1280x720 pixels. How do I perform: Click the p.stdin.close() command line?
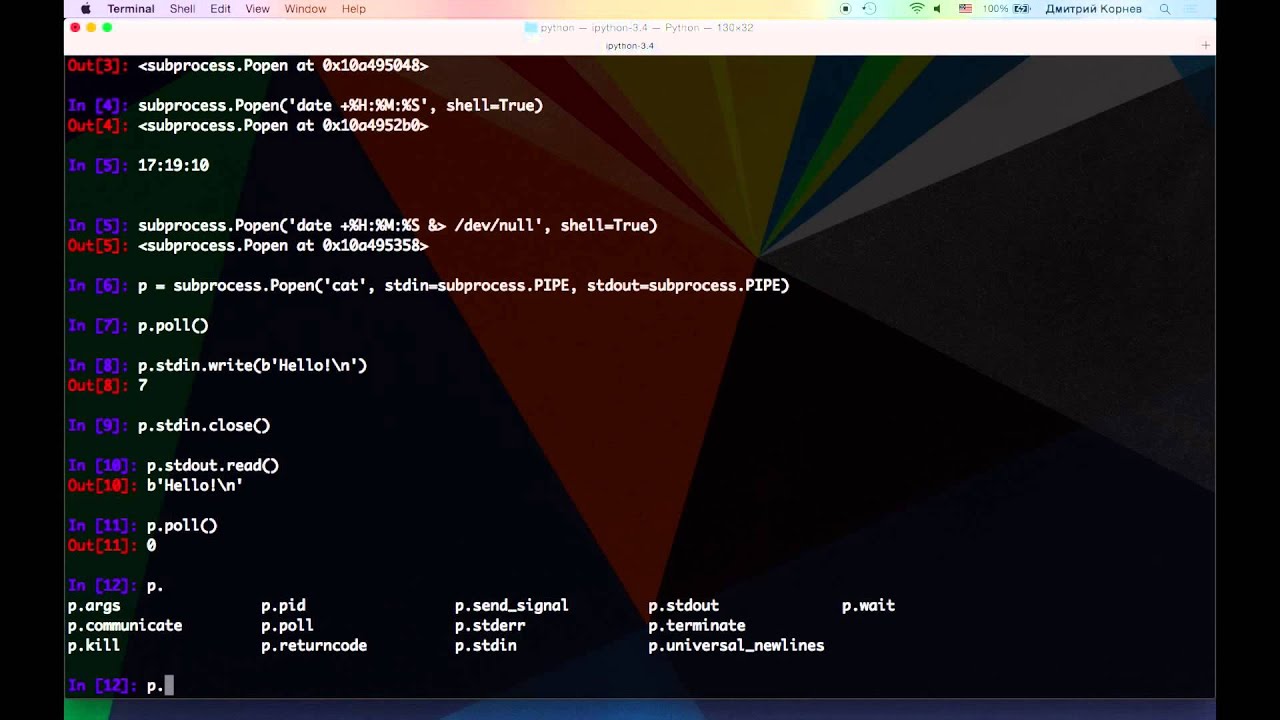[204, 425]
